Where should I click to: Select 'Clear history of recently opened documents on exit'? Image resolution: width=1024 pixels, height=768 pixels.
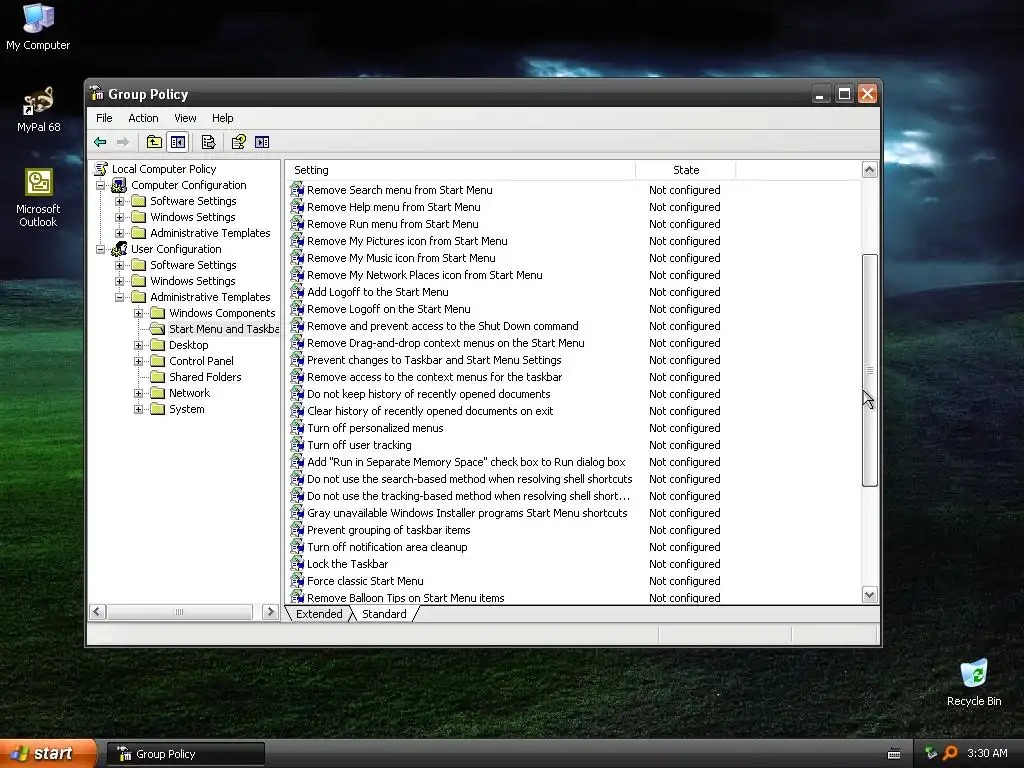click(430, 411)
